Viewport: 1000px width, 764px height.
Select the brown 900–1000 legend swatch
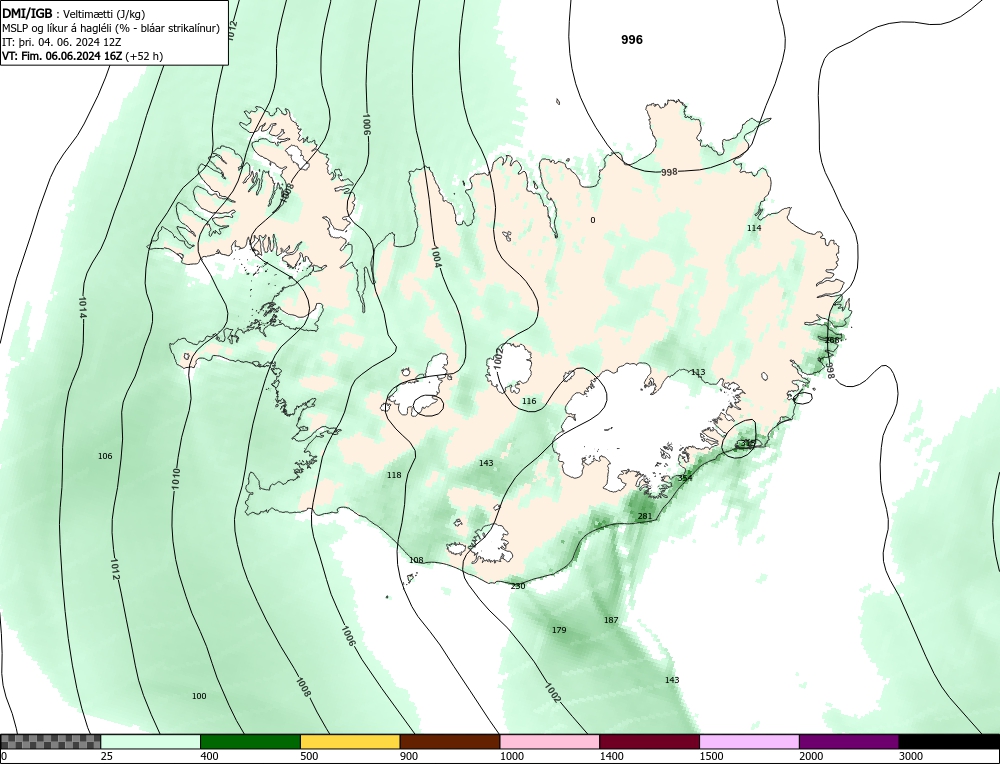pos(450,741)
